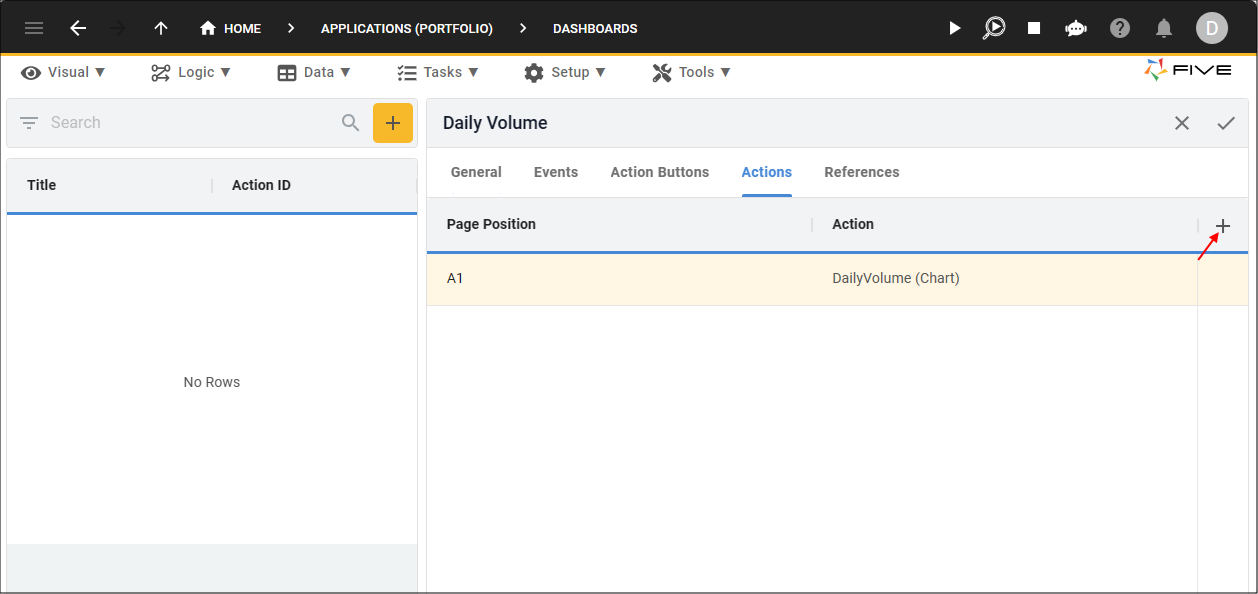Go back with the left arrow
Image resolution: width=1258 pixels, height=594 pixels.
[x=78, y=28]
